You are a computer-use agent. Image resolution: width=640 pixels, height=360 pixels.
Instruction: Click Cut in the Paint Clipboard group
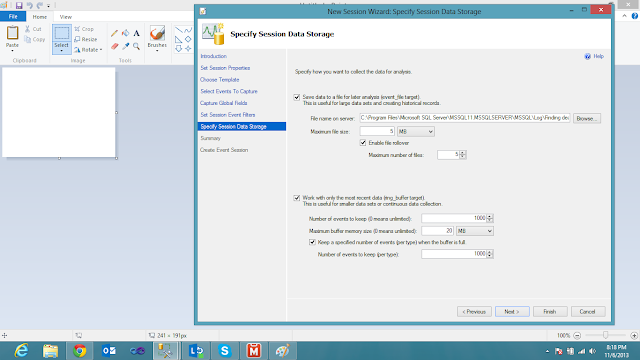(x=33, y=29)
